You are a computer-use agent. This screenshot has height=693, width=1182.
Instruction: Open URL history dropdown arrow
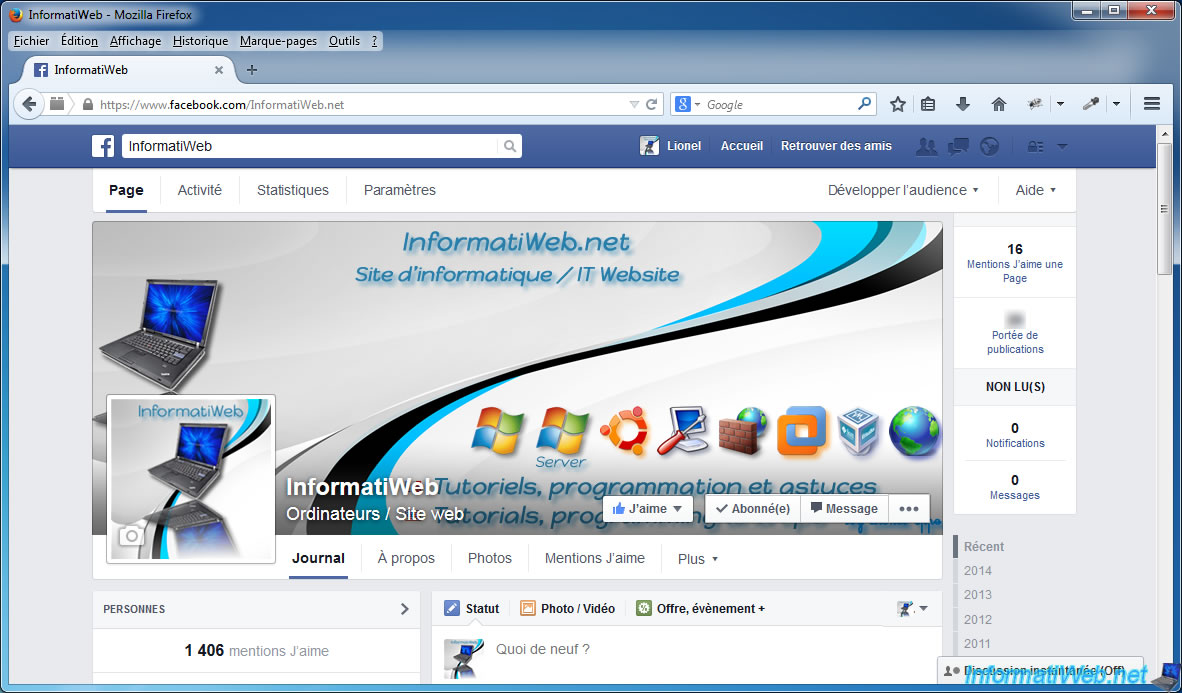click(634, 105)
